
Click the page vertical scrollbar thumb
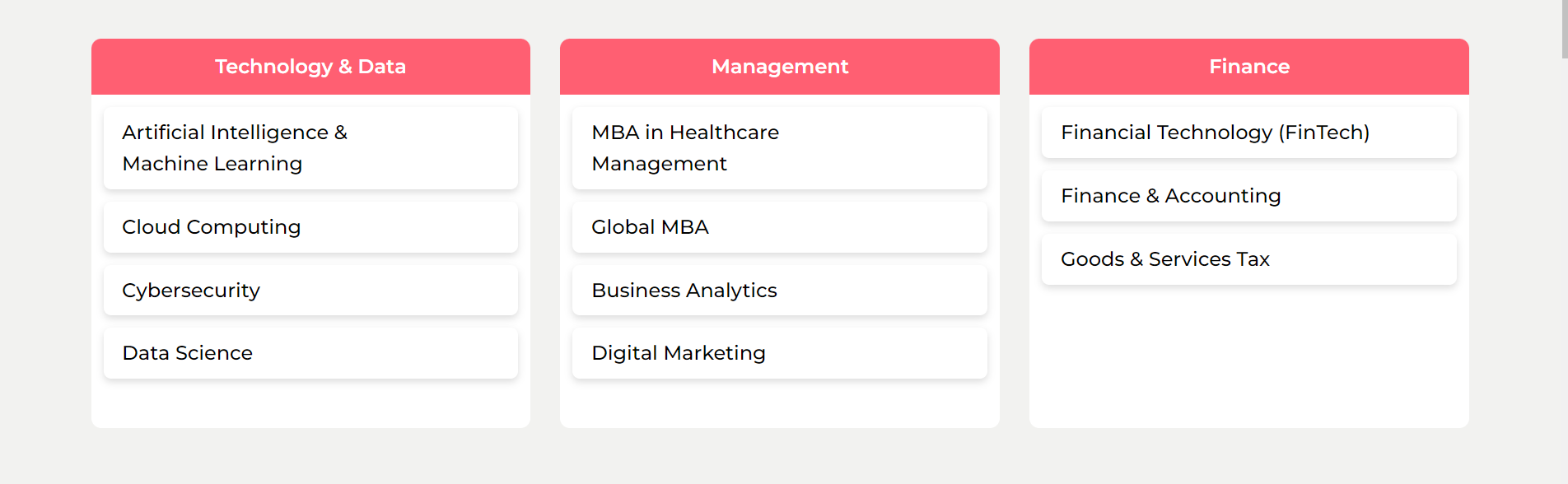coord(1565,29)
